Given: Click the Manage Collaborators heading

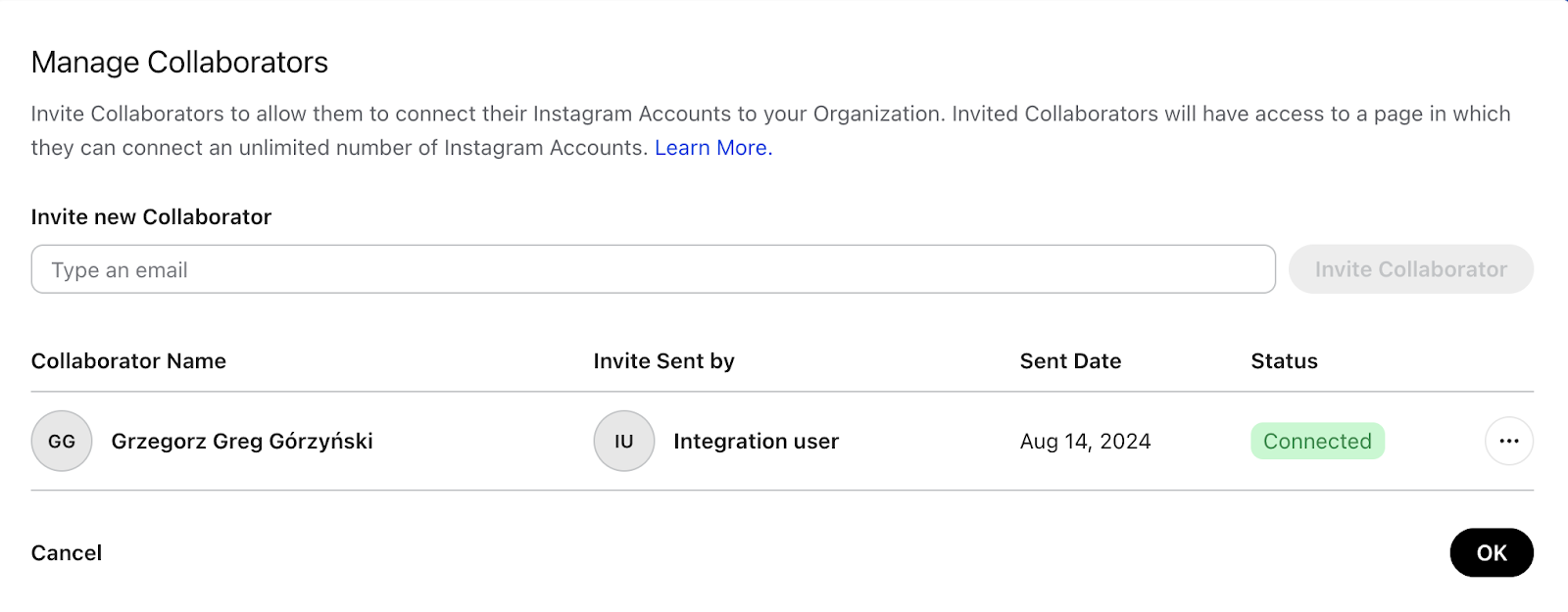Looking at the screenshot, I should [x=179, y=62].
